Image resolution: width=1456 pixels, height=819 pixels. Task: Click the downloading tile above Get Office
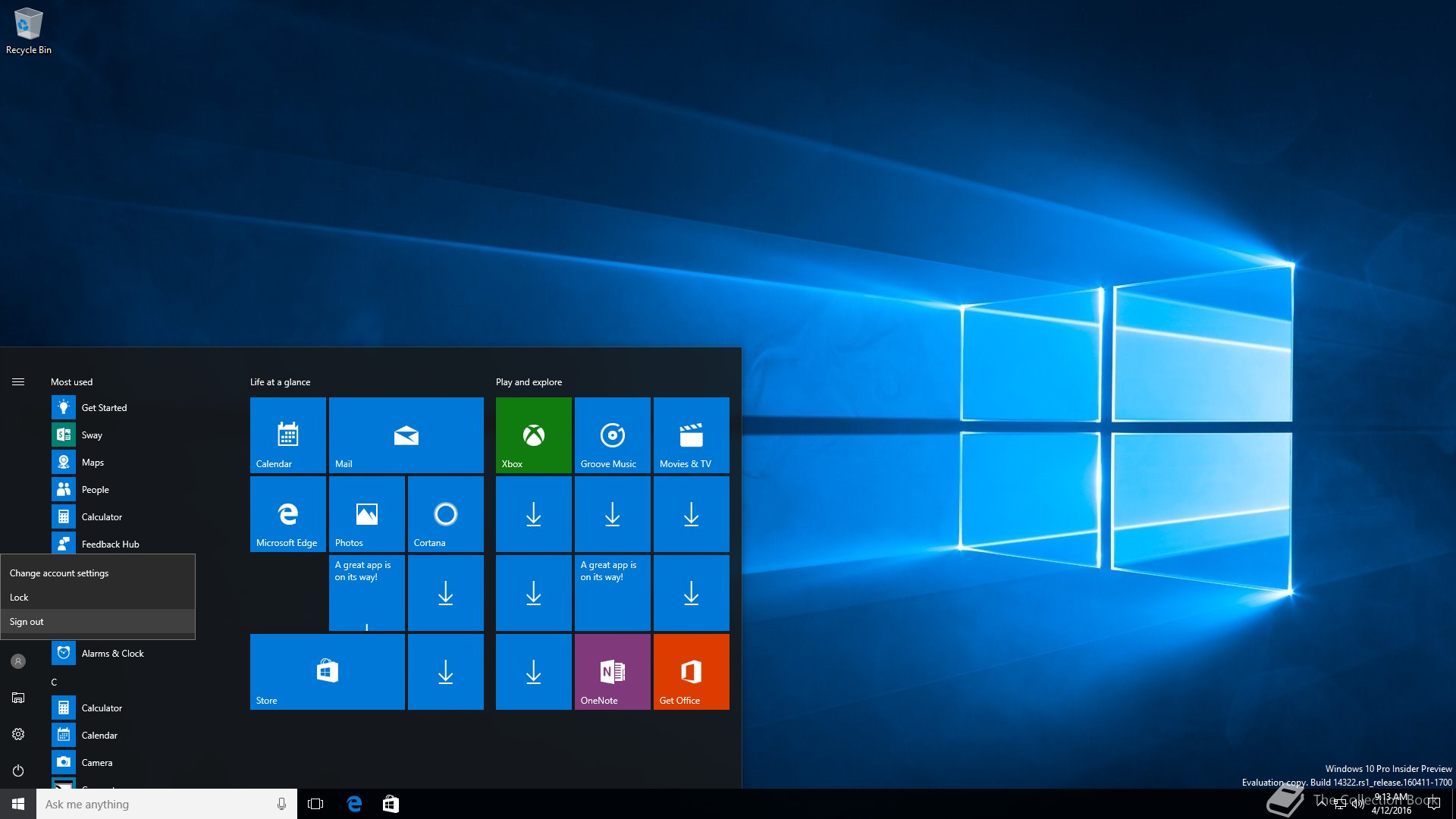click(x=692, y=593)
